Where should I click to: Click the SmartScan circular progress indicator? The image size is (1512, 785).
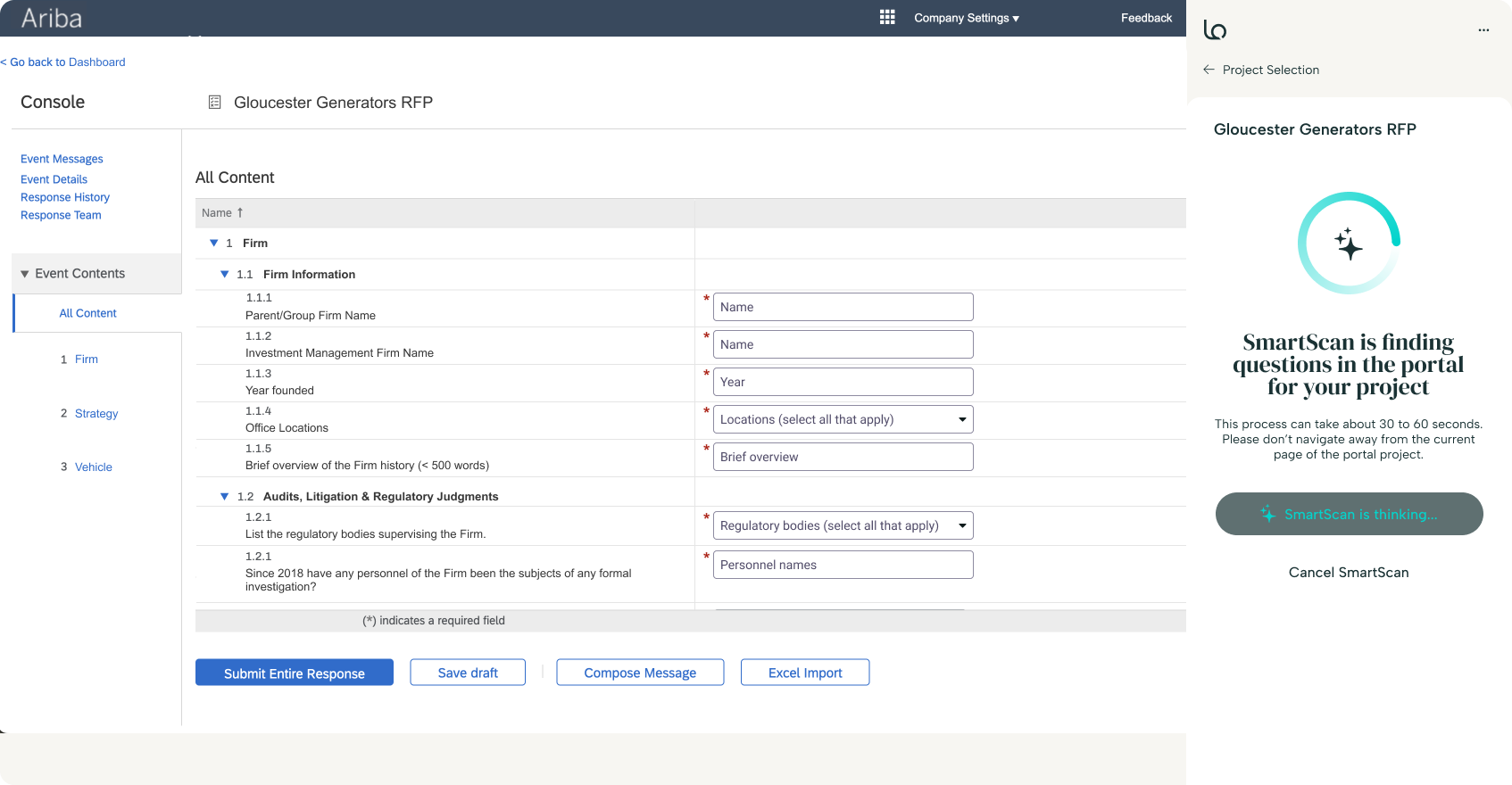[1349, 243]
